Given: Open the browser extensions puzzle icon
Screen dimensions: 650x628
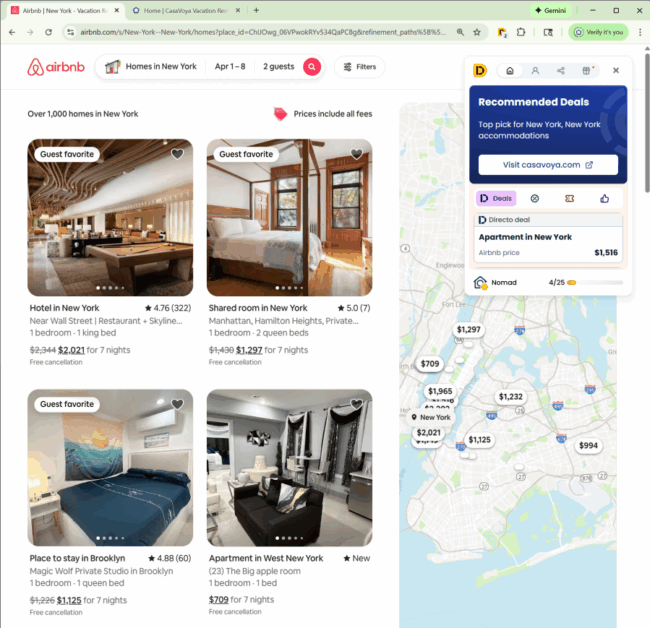Looking at the screenshot, I should (521, 32).
